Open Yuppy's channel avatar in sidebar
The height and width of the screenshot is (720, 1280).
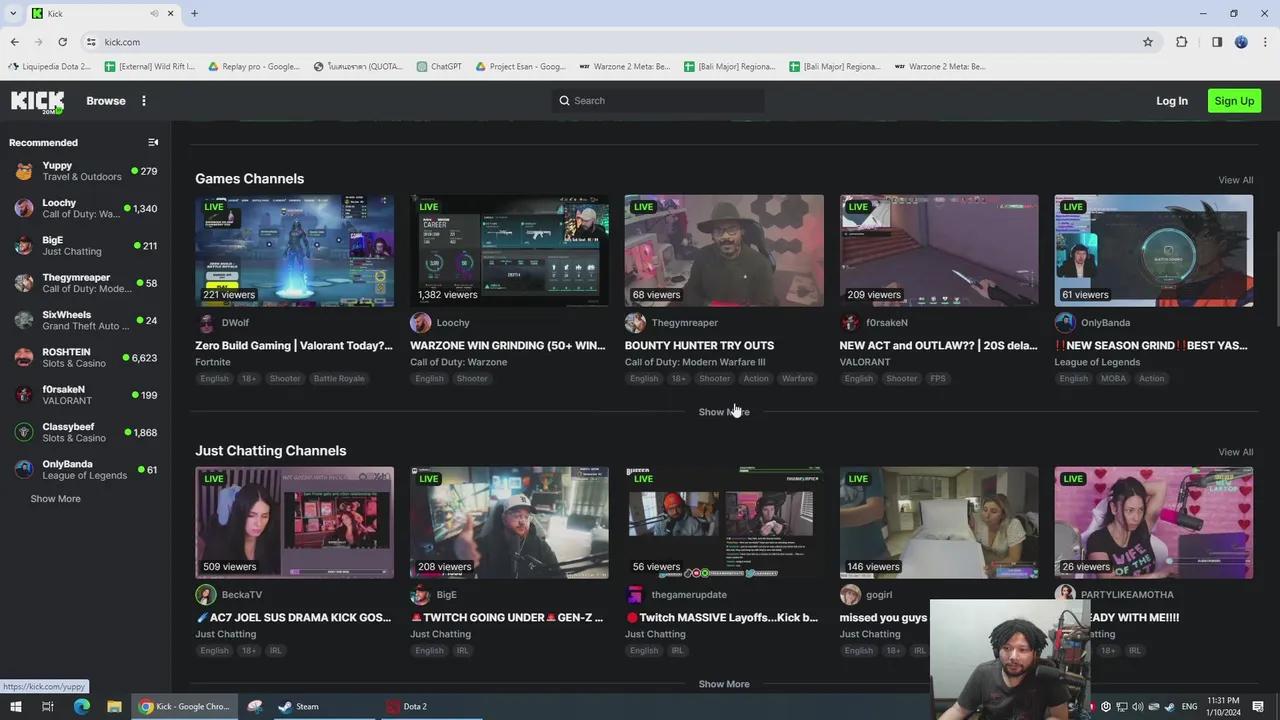24,170
